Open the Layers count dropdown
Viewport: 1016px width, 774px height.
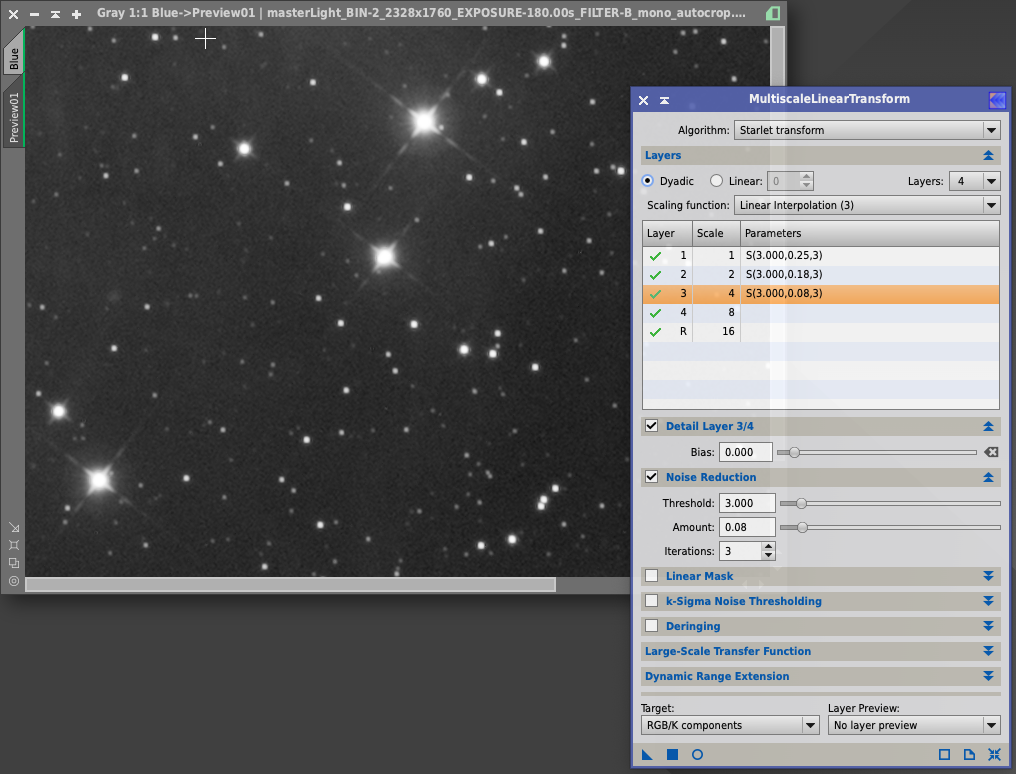975,181
